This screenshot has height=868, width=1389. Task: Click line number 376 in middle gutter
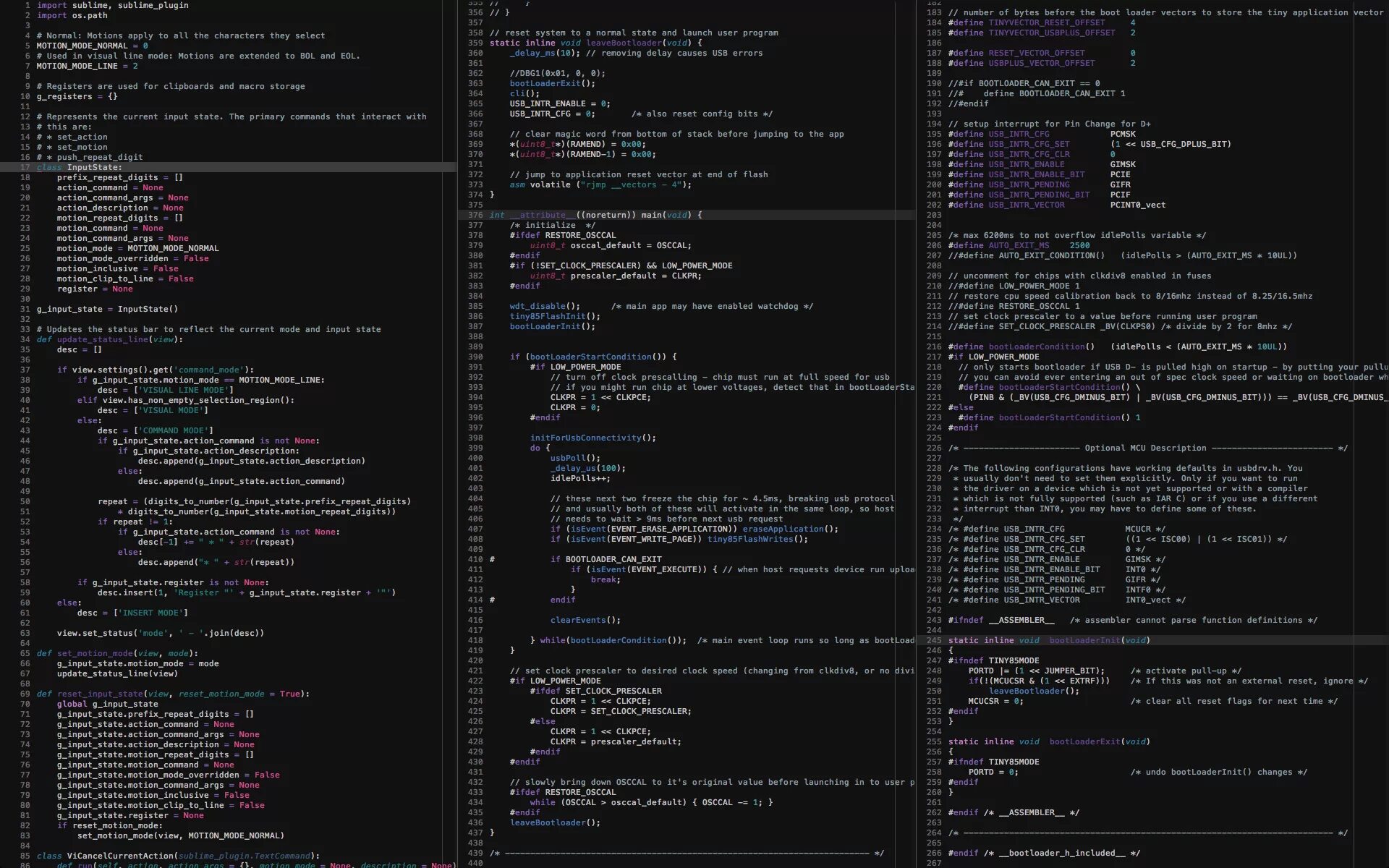click(475, 215)
